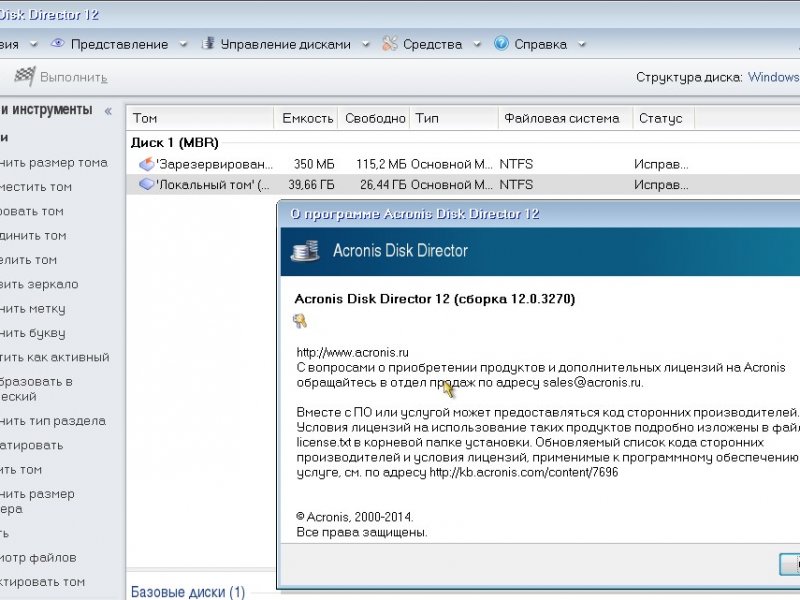Click the Базовые диски (1) section heading
The height and width of the screenshot is (600, 800).
tap(188, 592)
